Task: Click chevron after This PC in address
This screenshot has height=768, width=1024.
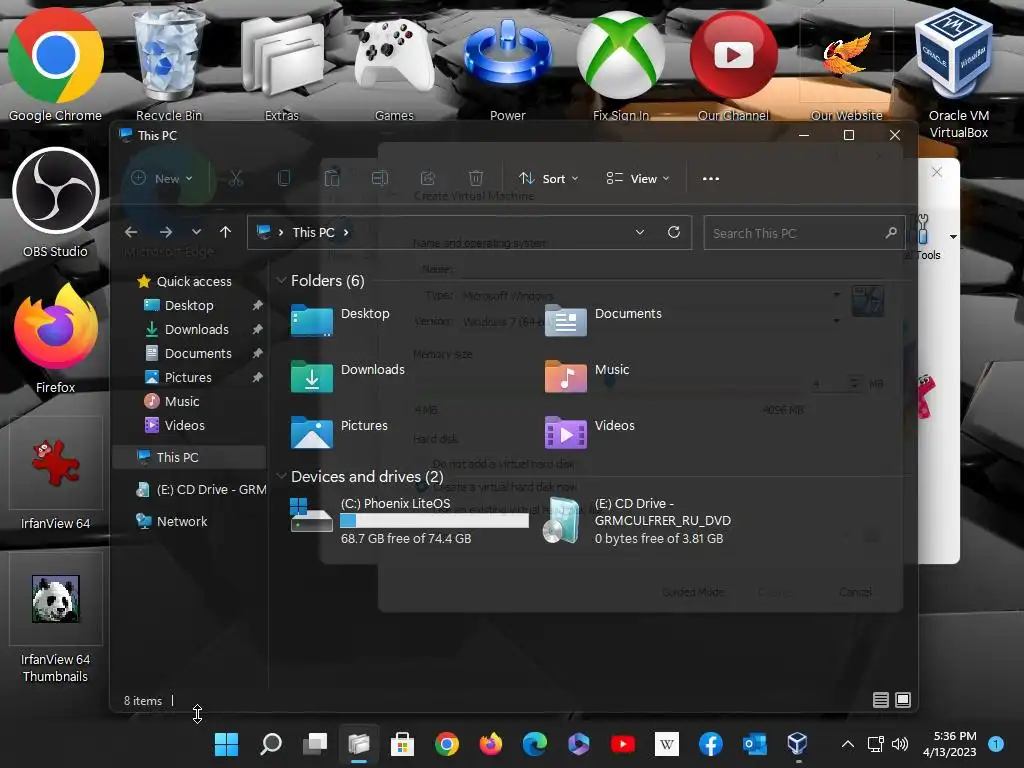Action: [346, 232]
